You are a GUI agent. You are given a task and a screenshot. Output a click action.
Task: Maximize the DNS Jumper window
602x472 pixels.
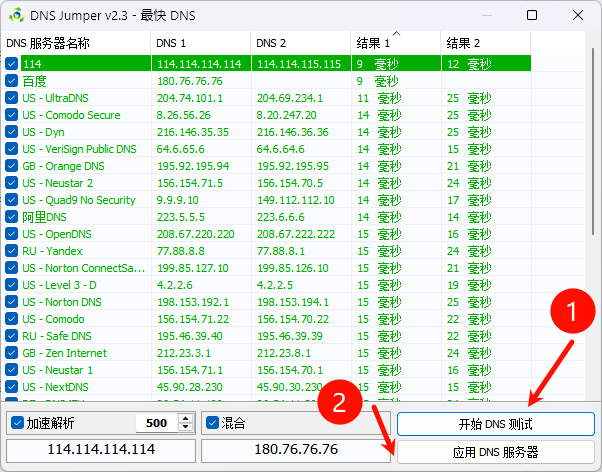tap(532, 15)
